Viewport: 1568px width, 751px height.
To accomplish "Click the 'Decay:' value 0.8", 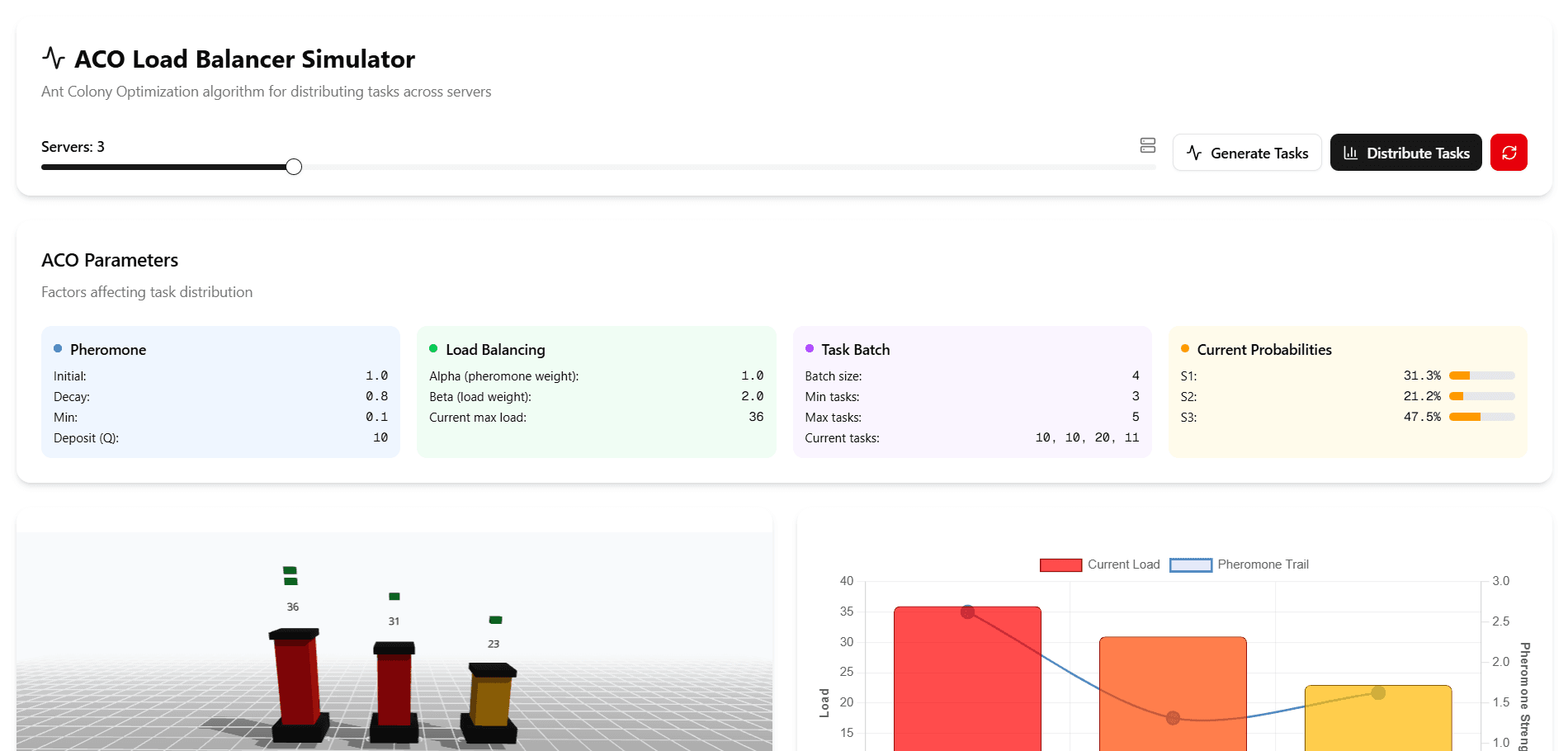I will tap(377, 396).
